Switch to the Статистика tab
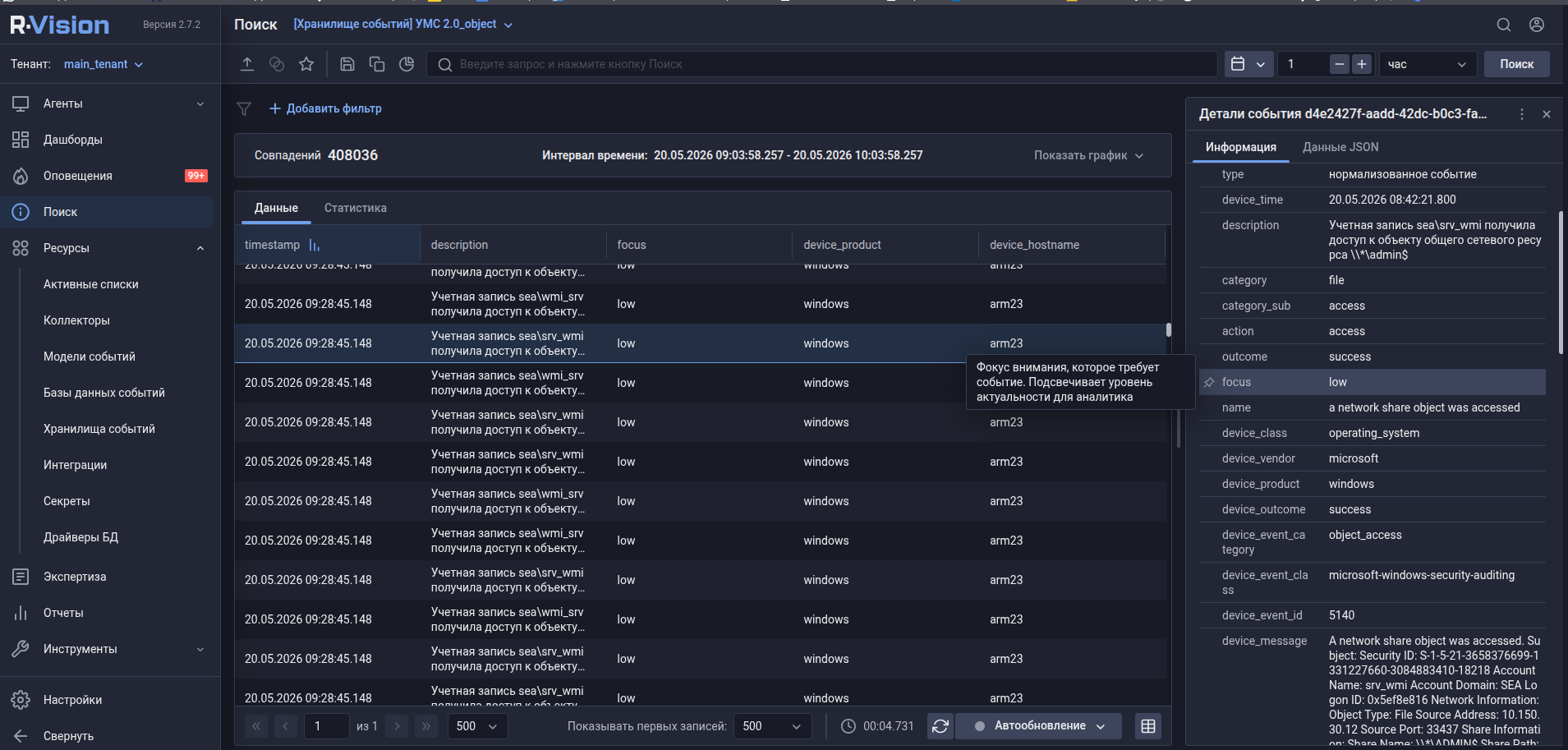Screen dimensions: 1568x750 (356, 208)
